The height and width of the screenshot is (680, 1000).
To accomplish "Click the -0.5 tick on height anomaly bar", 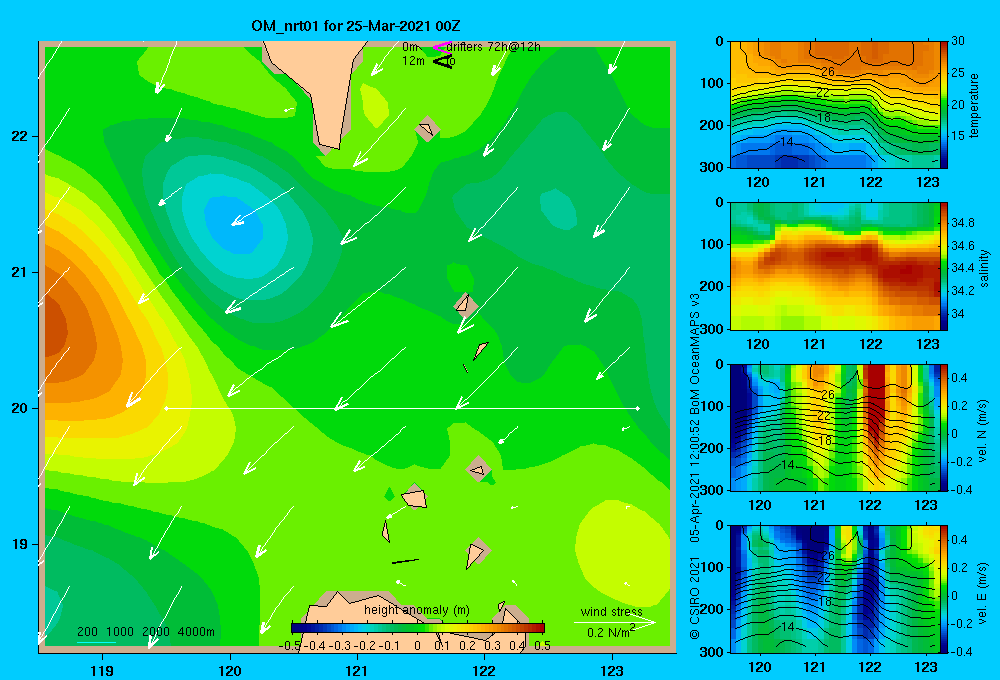I will click(x=289, y=646).
